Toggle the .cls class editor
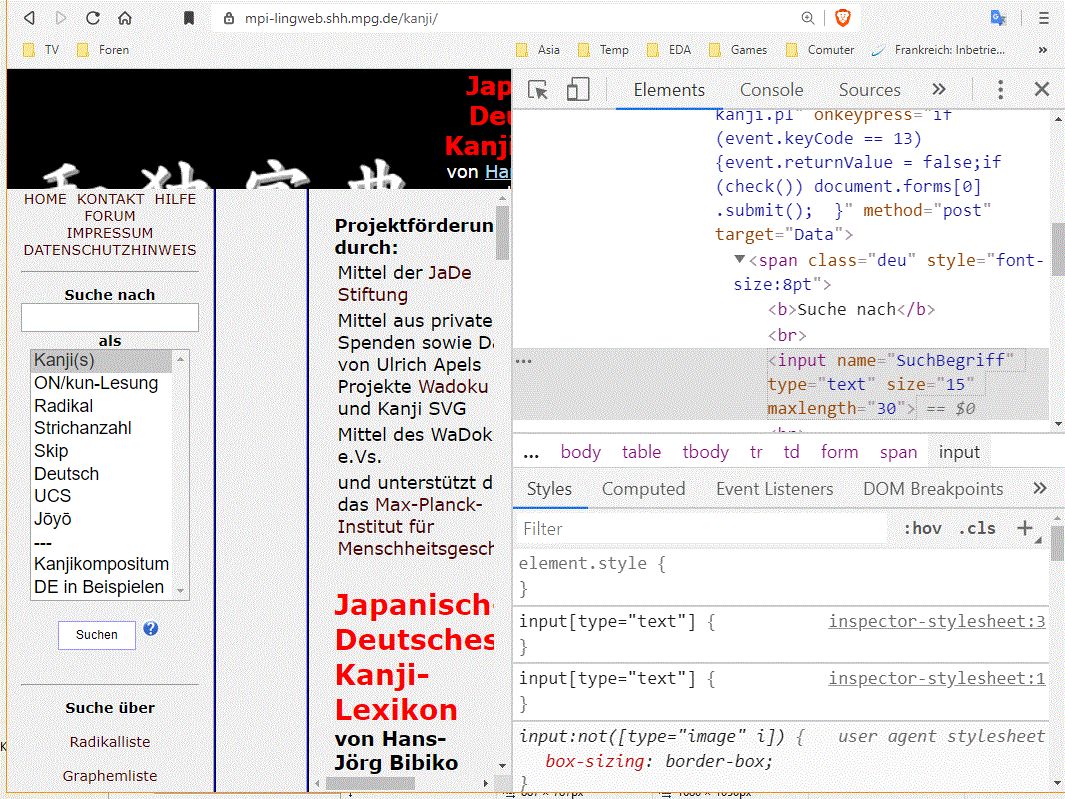The image size is (1065, 799). (x=976, y=528)
